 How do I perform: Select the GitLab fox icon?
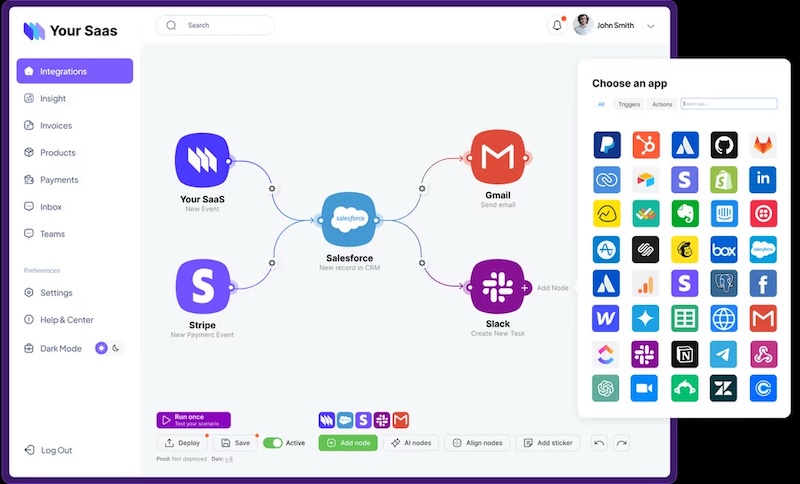click(763, 145)
